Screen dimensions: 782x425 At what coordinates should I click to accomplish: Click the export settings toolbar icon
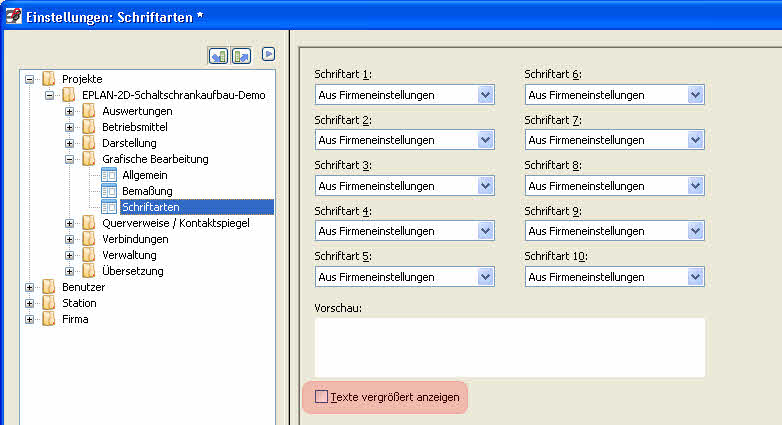point(241,55)
